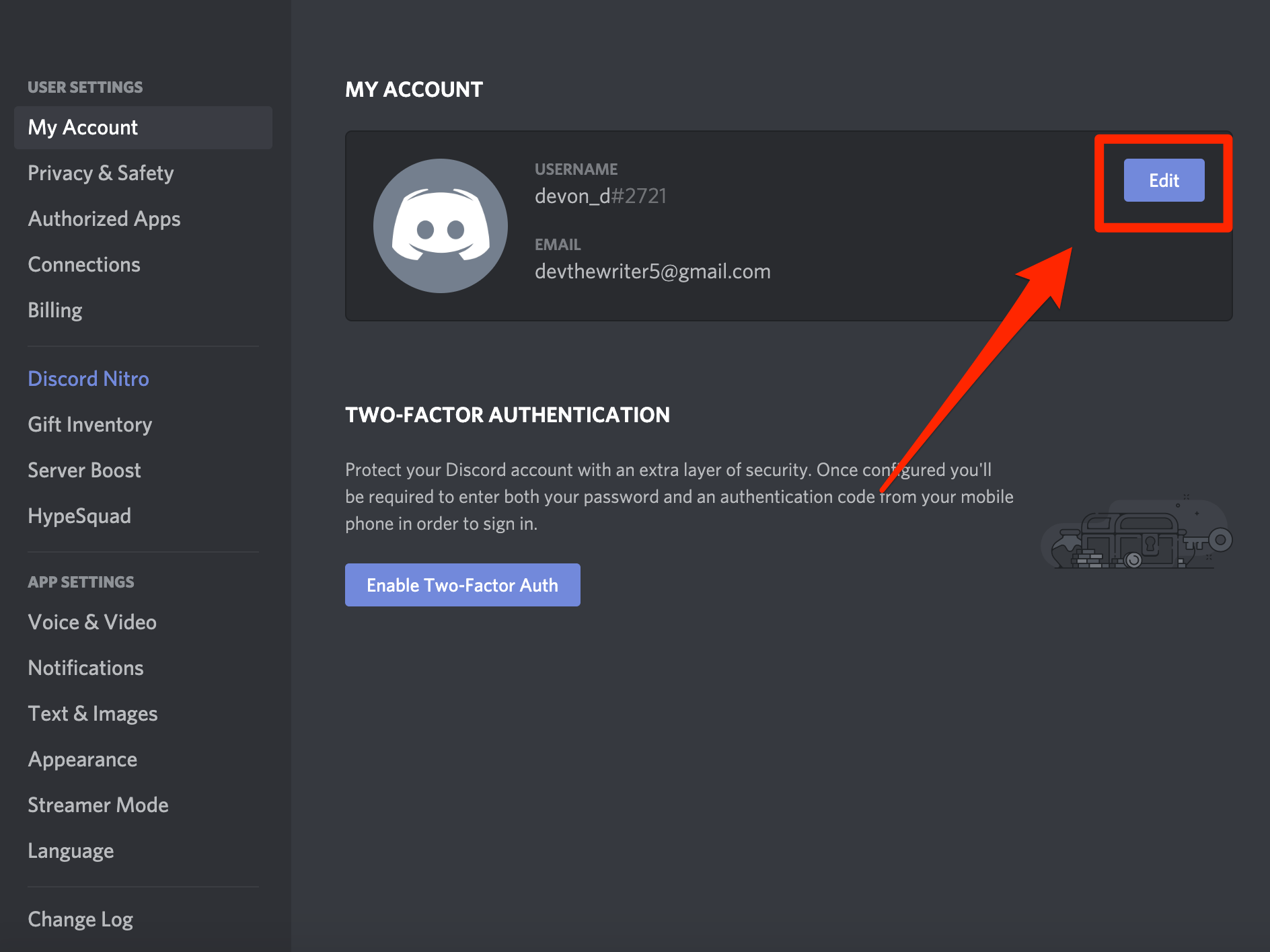
Task: Click the MY ACCOUNT heading
Action: (x=414, y=89)
